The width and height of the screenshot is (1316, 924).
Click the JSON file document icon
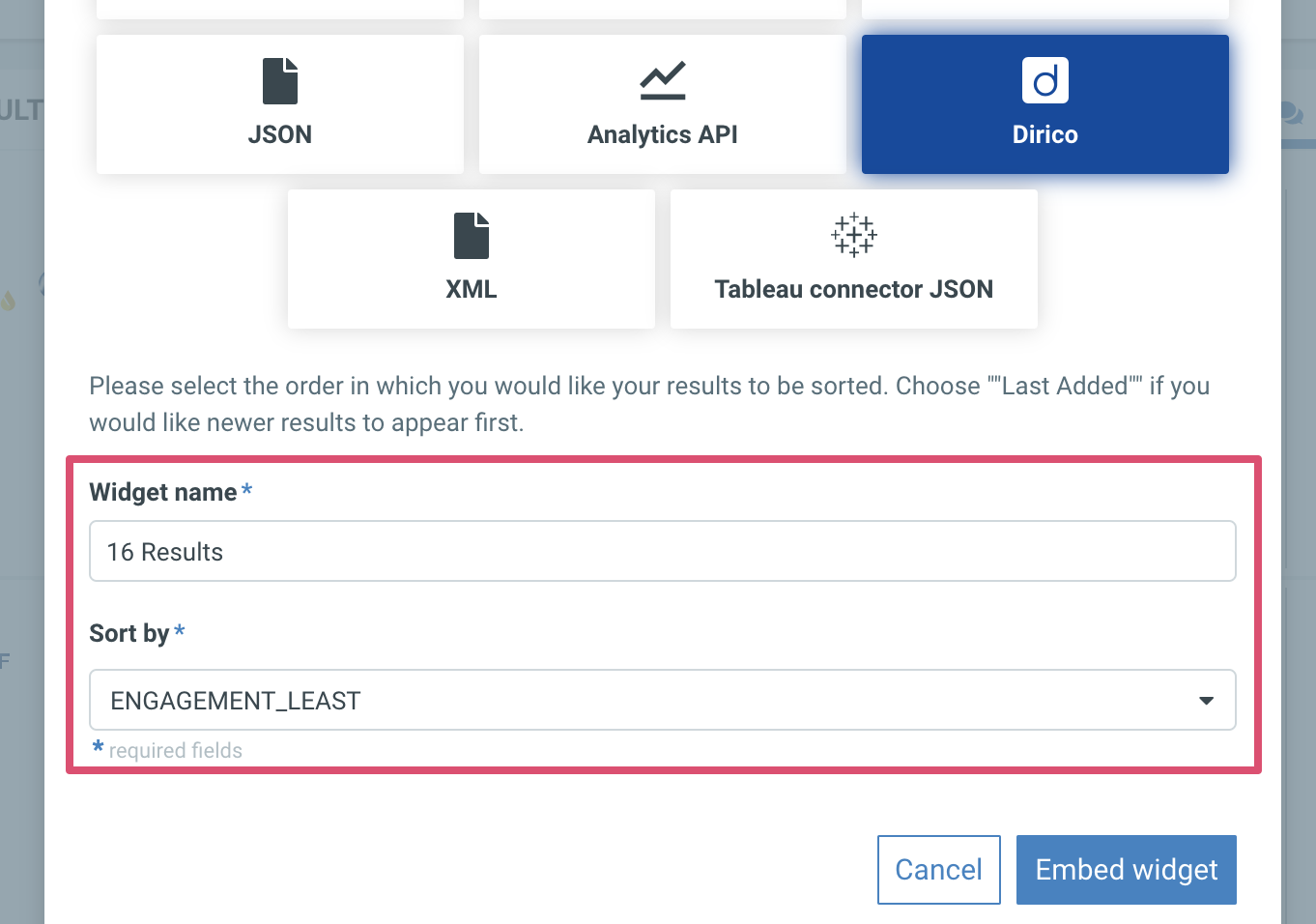coord(280,81)
